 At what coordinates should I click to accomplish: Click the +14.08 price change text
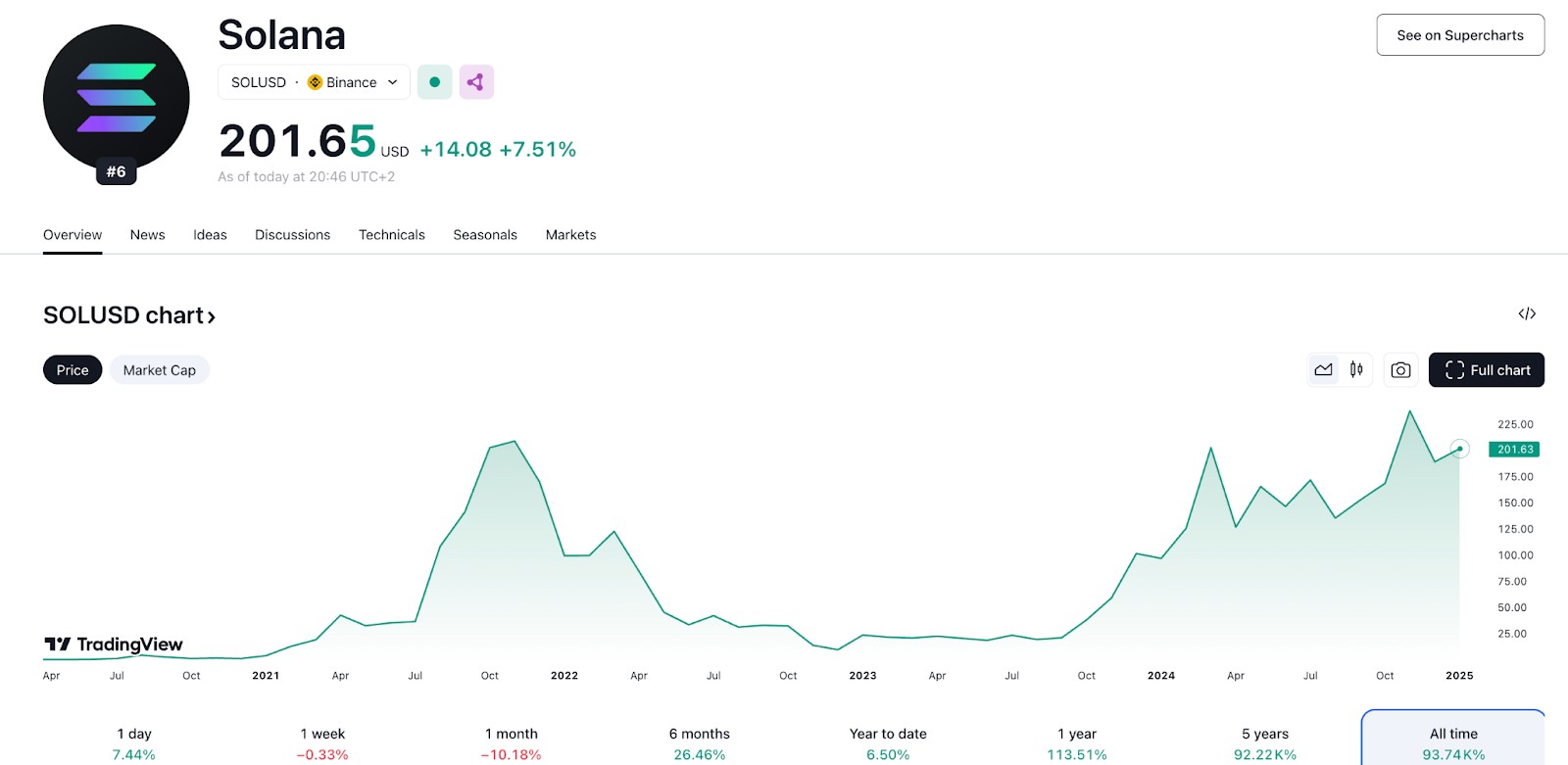click(x=456, y=150)
